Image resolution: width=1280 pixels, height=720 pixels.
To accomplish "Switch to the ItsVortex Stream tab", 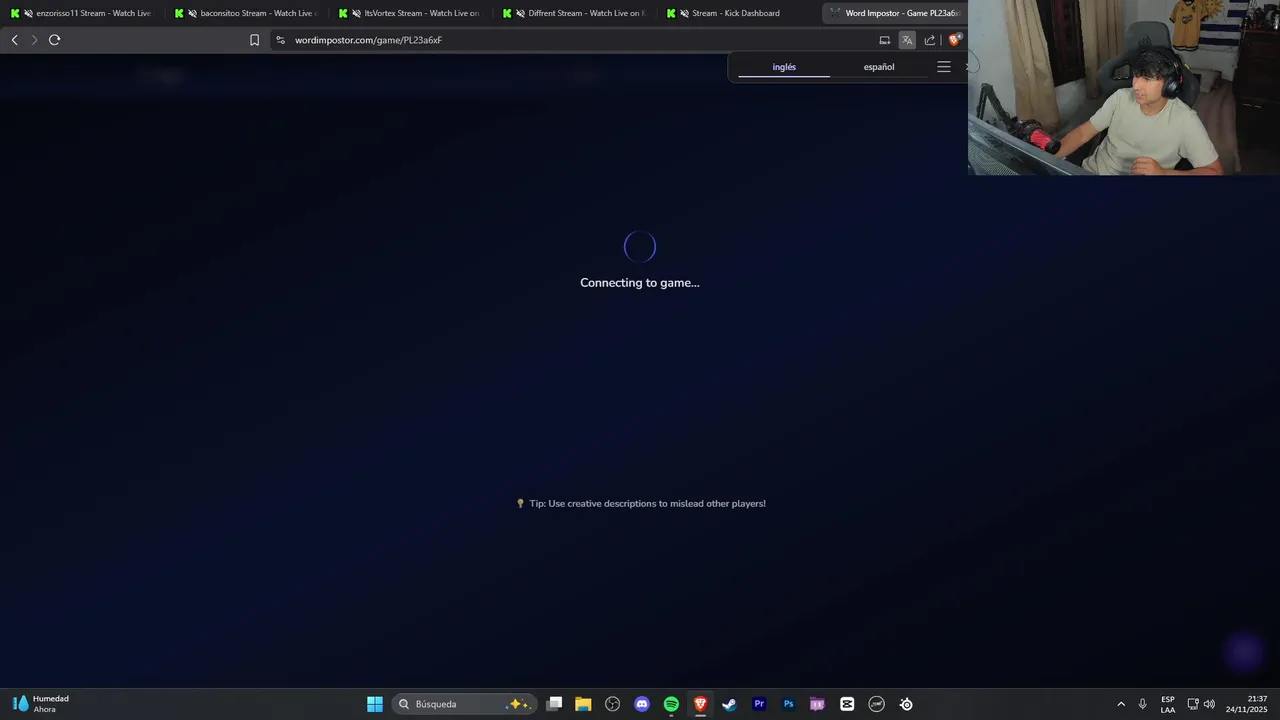I will click(409, 13).
